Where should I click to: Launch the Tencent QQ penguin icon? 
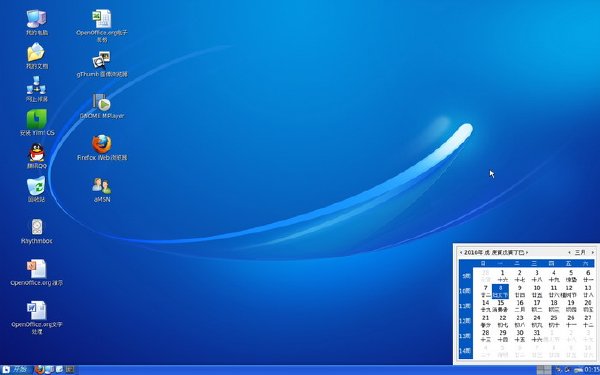tap(37, 156)
